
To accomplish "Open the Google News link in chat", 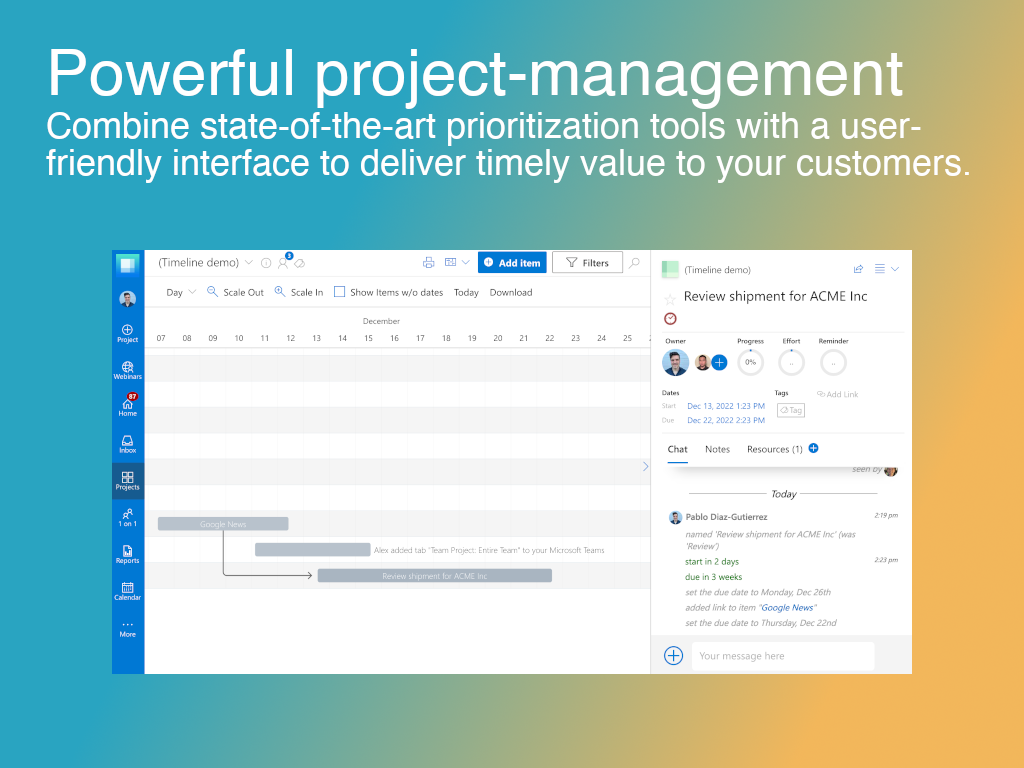I will click(787, 607).
